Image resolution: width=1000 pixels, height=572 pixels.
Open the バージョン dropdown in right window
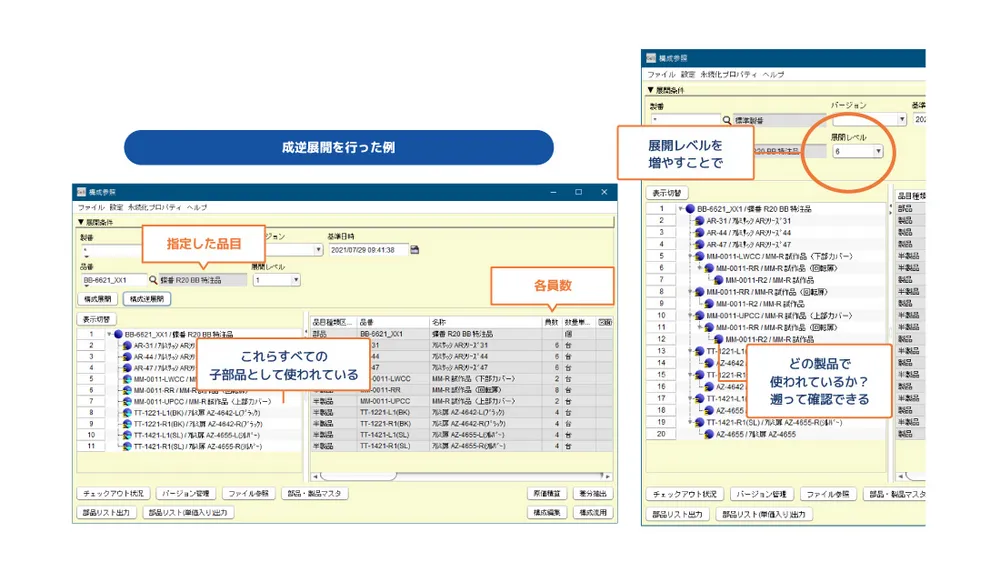pyautogui.click(x=902, y=119)
